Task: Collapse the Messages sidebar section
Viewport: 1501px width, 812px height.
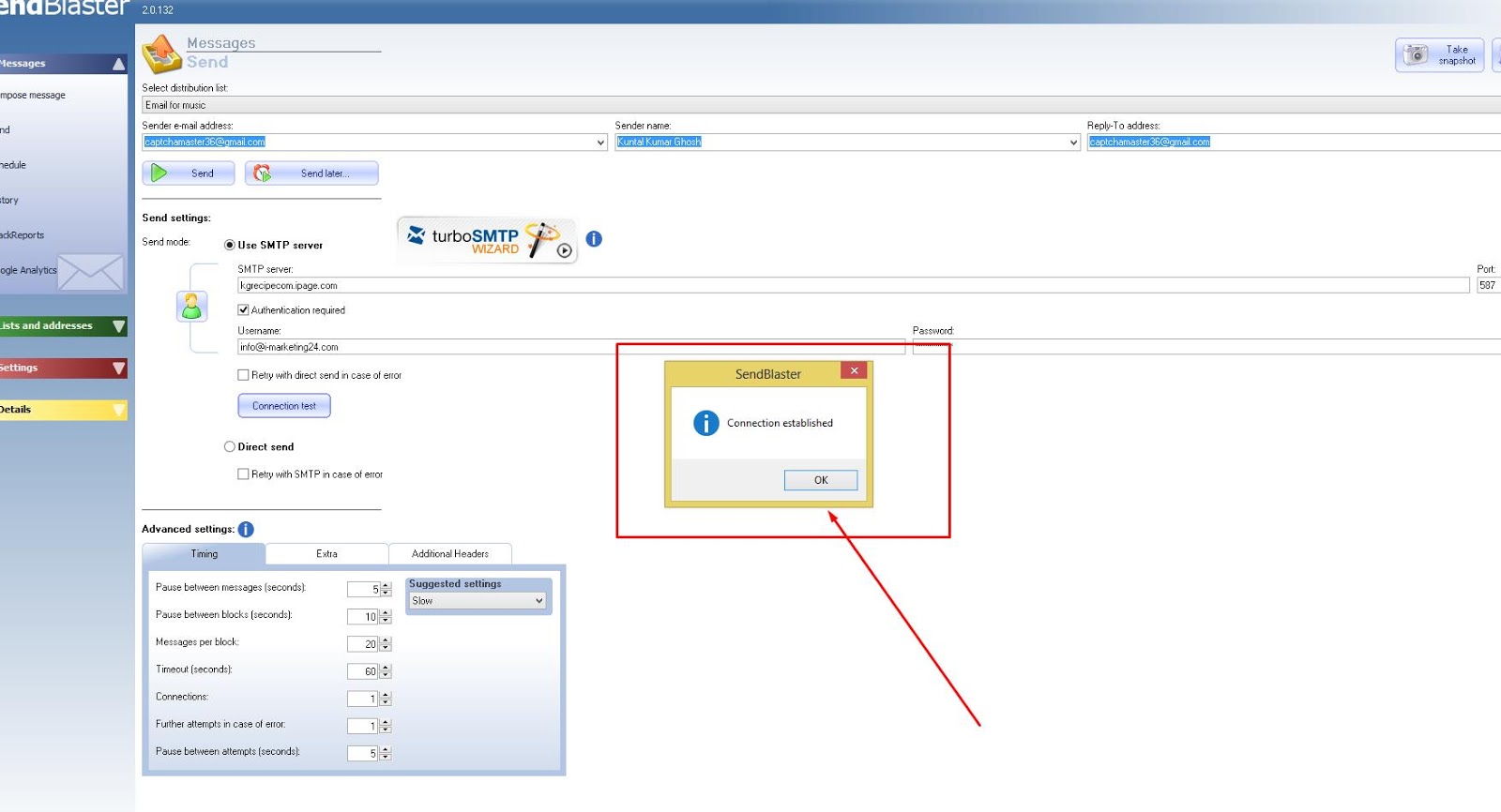Action: point(118,64)
